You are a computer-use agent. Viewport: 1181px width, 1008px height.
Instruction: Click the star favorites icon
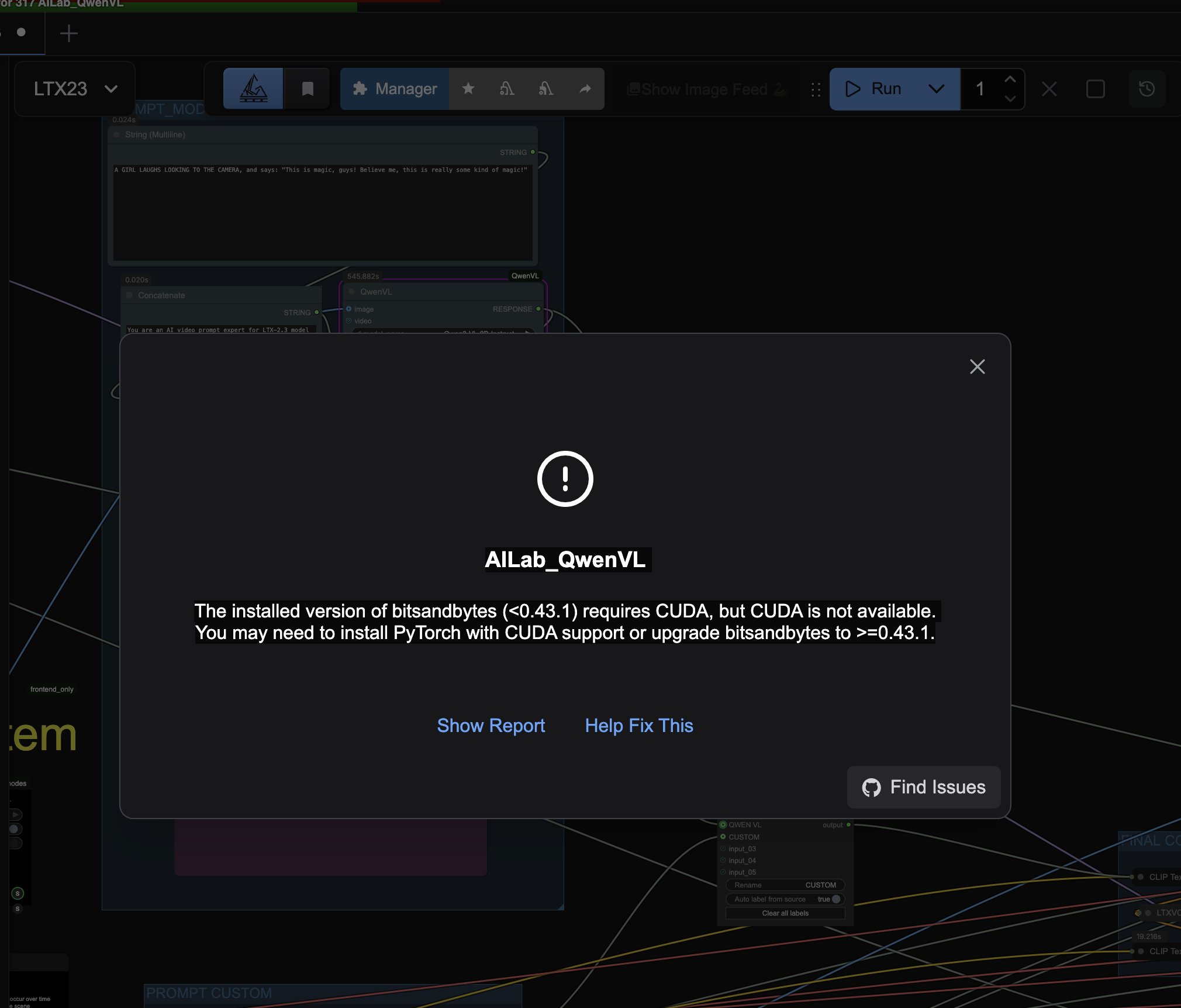click(468, 88)
